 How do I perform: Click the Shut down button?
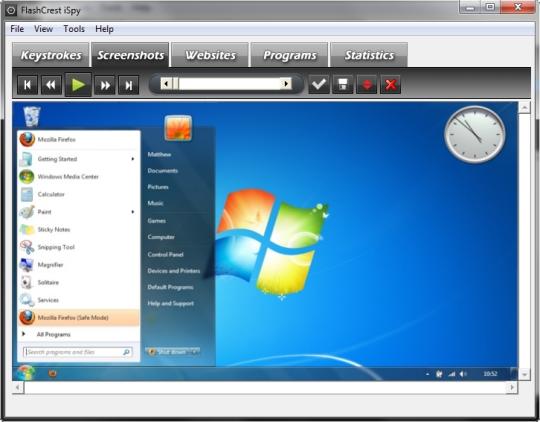tap(168, 352)
